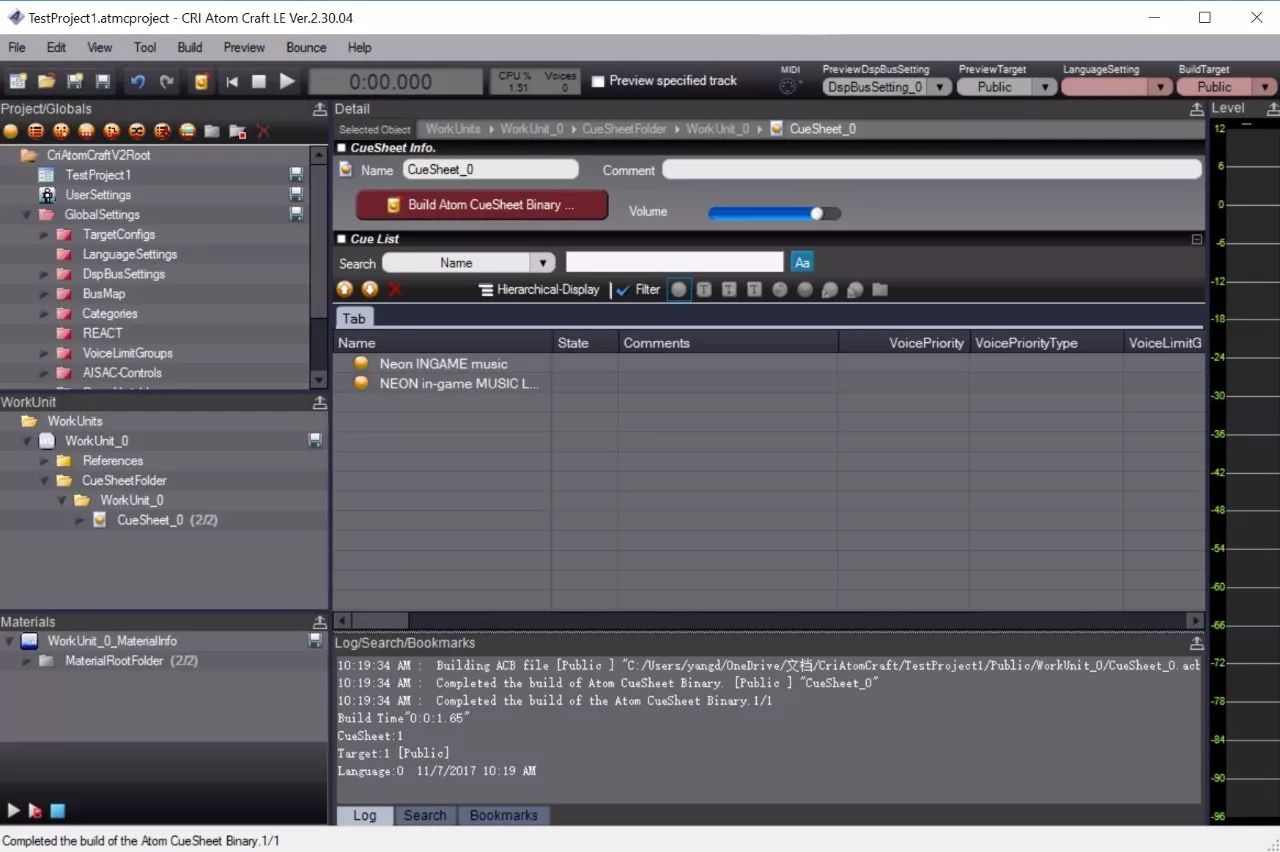Click the Cue List search text box
1280x852 pixels.
pyautogui.click(x=675, y=262)
